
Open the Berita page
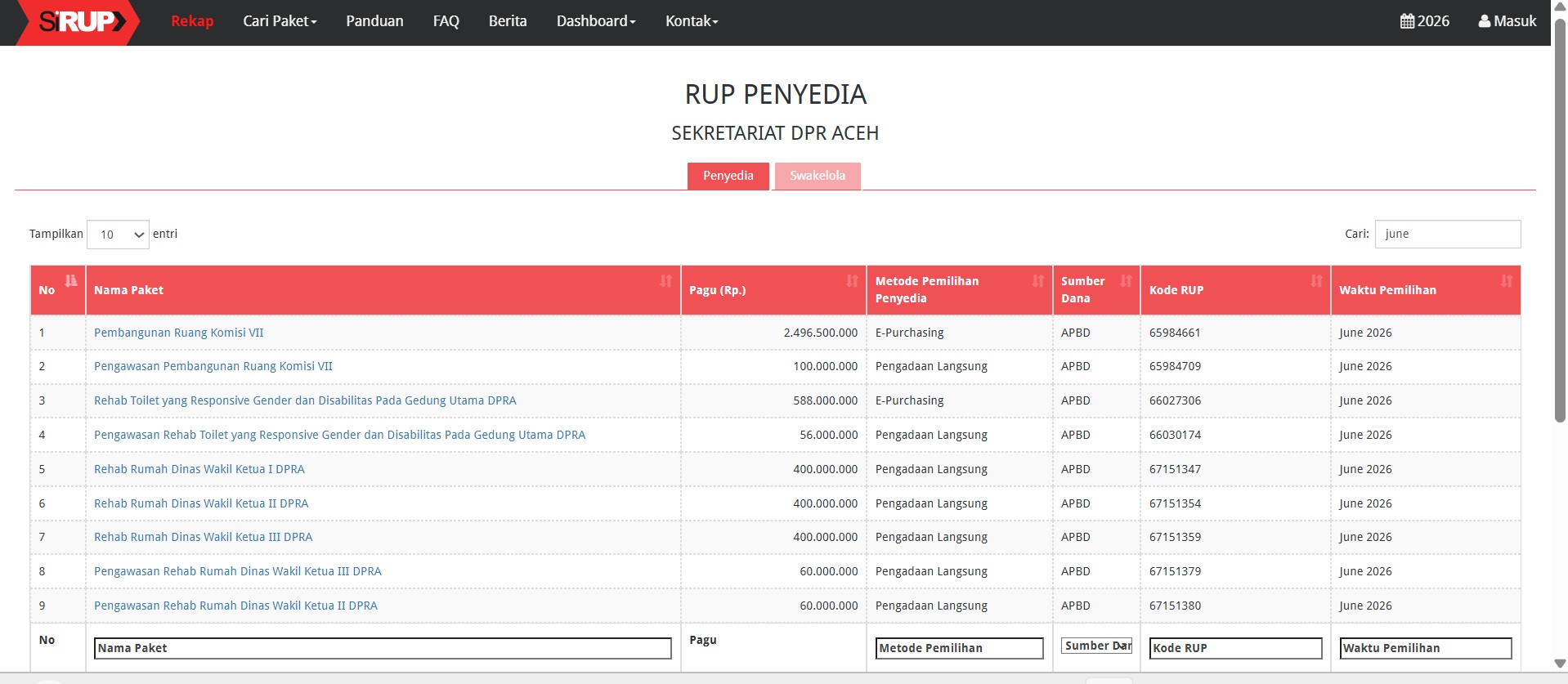[x=508, y=21]
